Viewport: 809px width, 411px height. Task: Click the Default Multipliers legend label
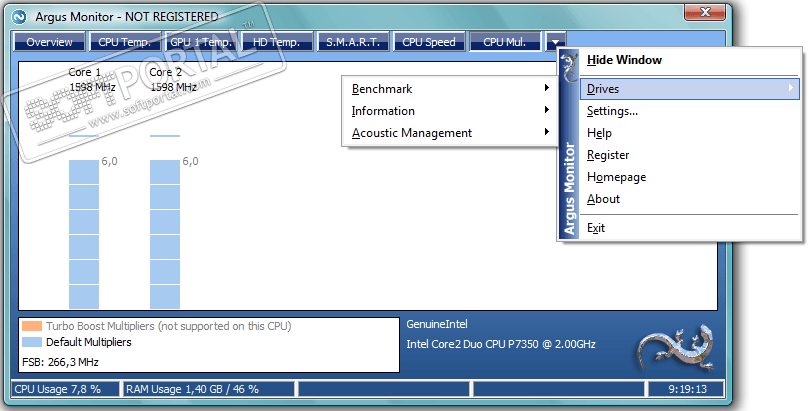coord(89,342)
